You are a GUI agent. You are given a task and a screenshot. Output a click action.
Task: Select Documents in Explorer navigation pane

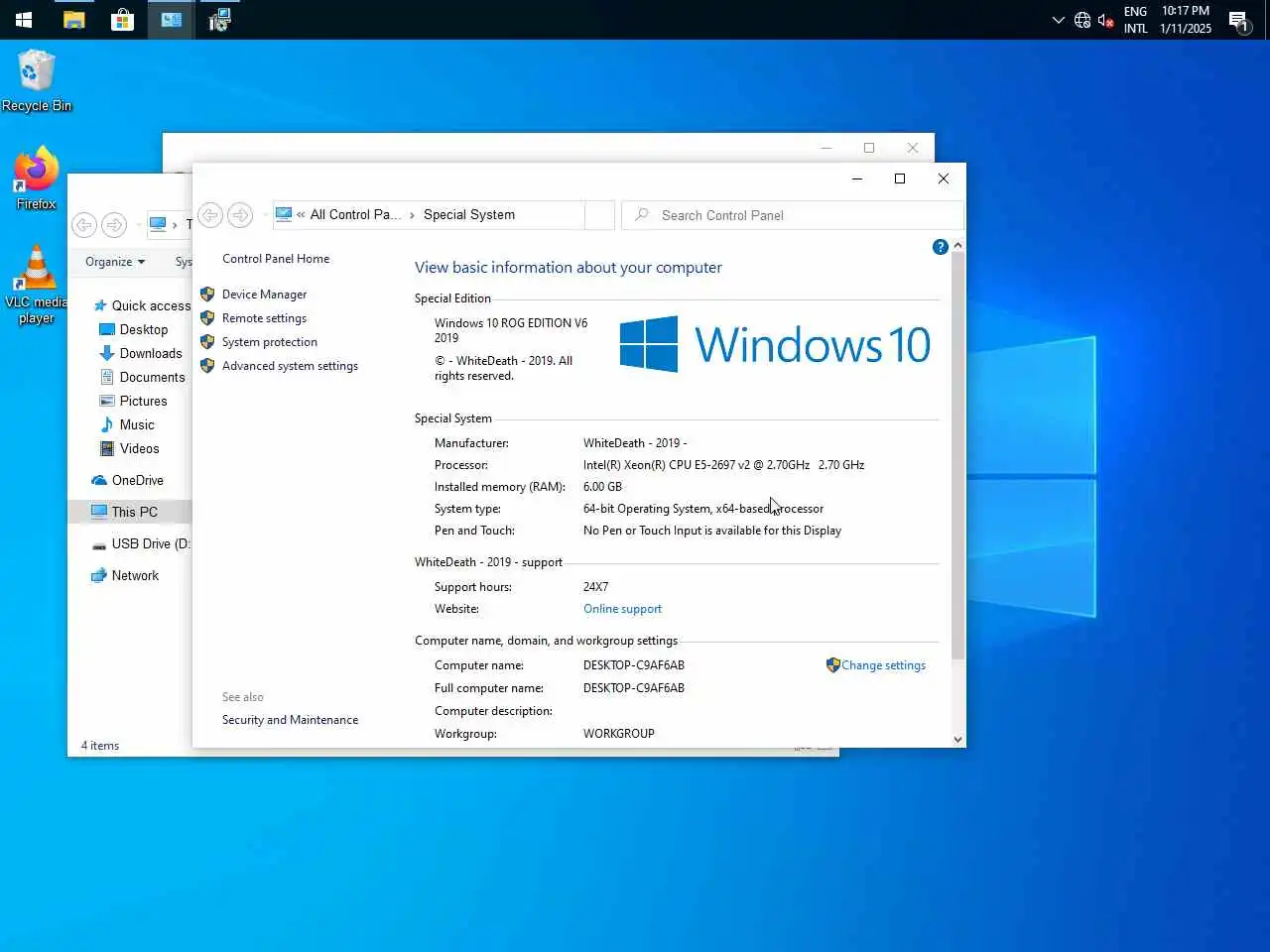pos(142,377)
